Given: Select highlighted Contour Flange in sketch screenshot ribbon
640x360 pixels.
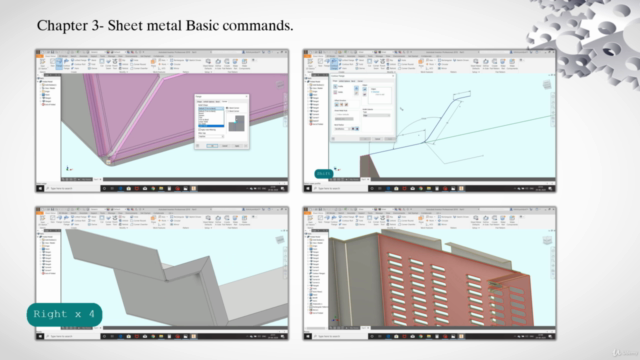Looking at the screenshot, I should coord(334,63).
